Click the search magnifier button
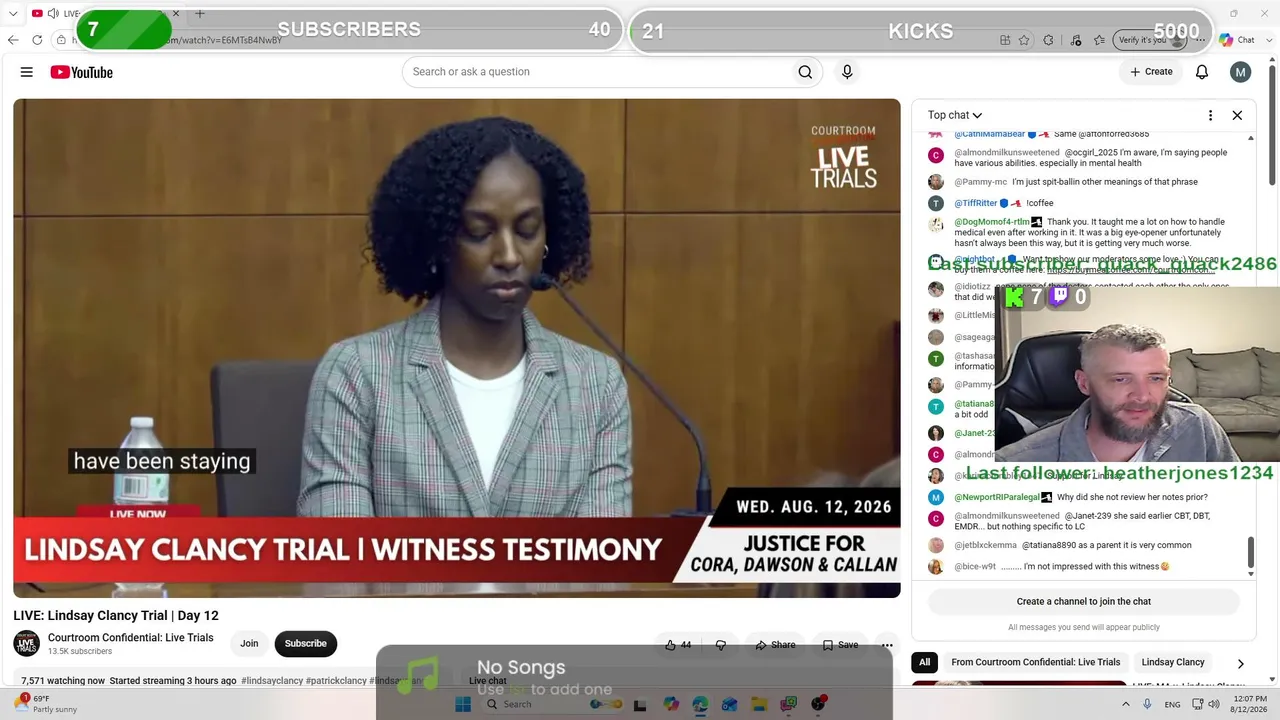The width and height of the screenshot is (1280, 720). click(805, 72)
